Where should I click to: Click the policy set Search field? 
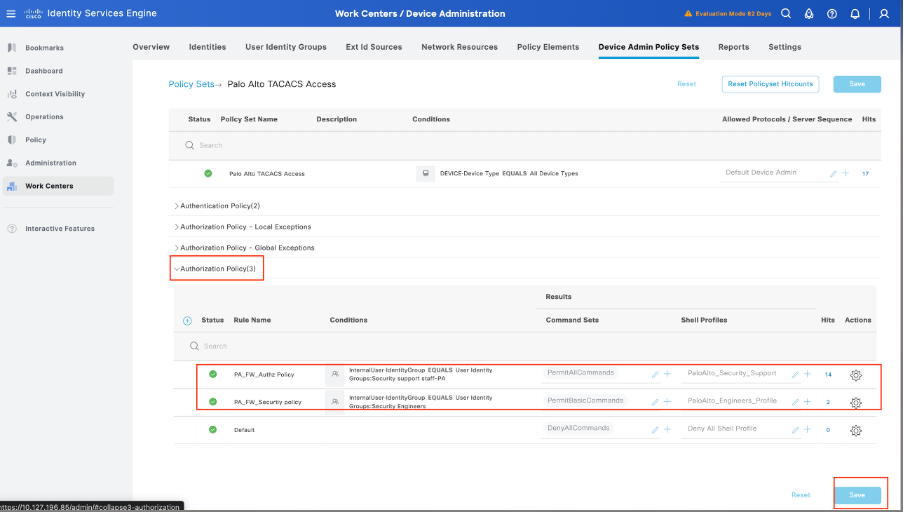[525, 145]
